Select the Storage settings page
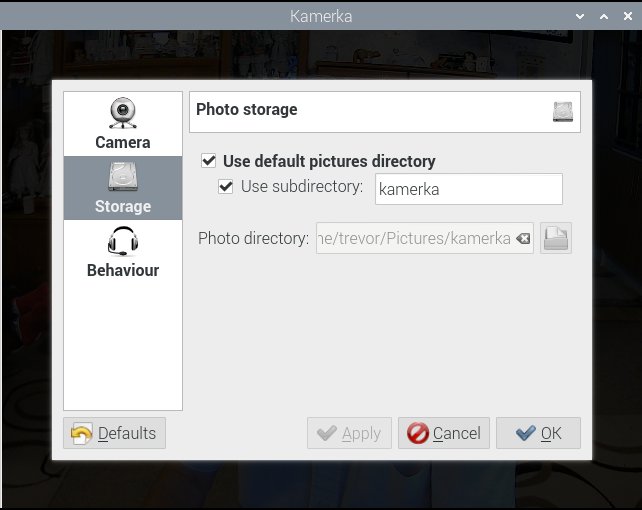This screenshot has width=642, height=510. click(x=123, y=188)
